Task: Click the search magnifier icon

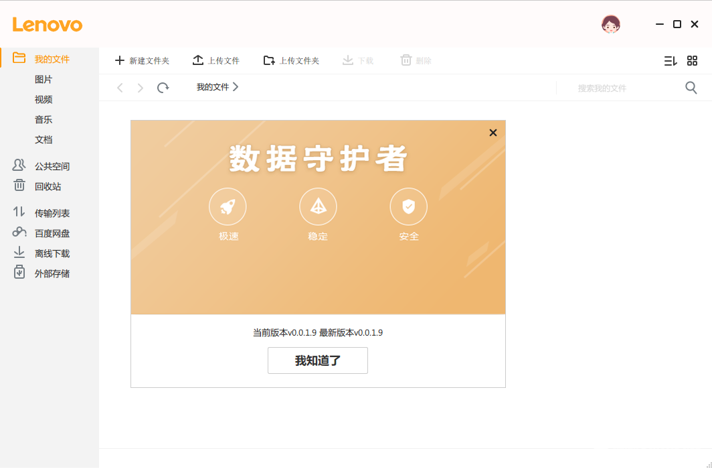Action: (691, 88)
